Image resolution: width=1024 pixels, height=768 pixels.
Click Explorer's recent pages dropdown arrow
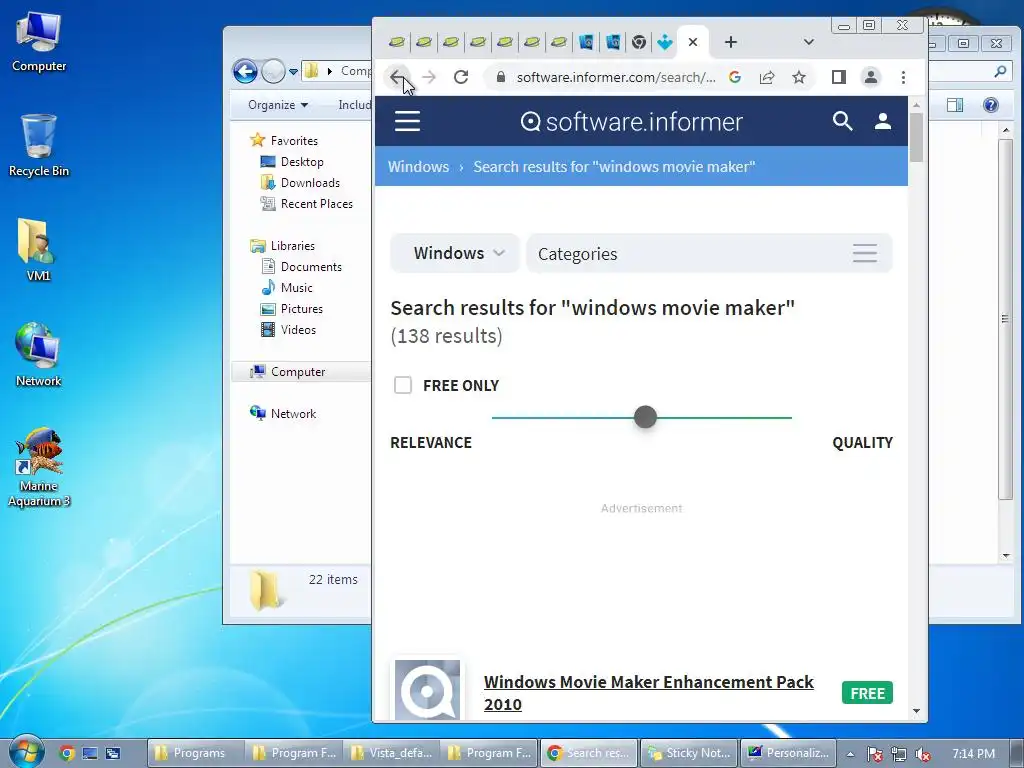coord(293,72)
